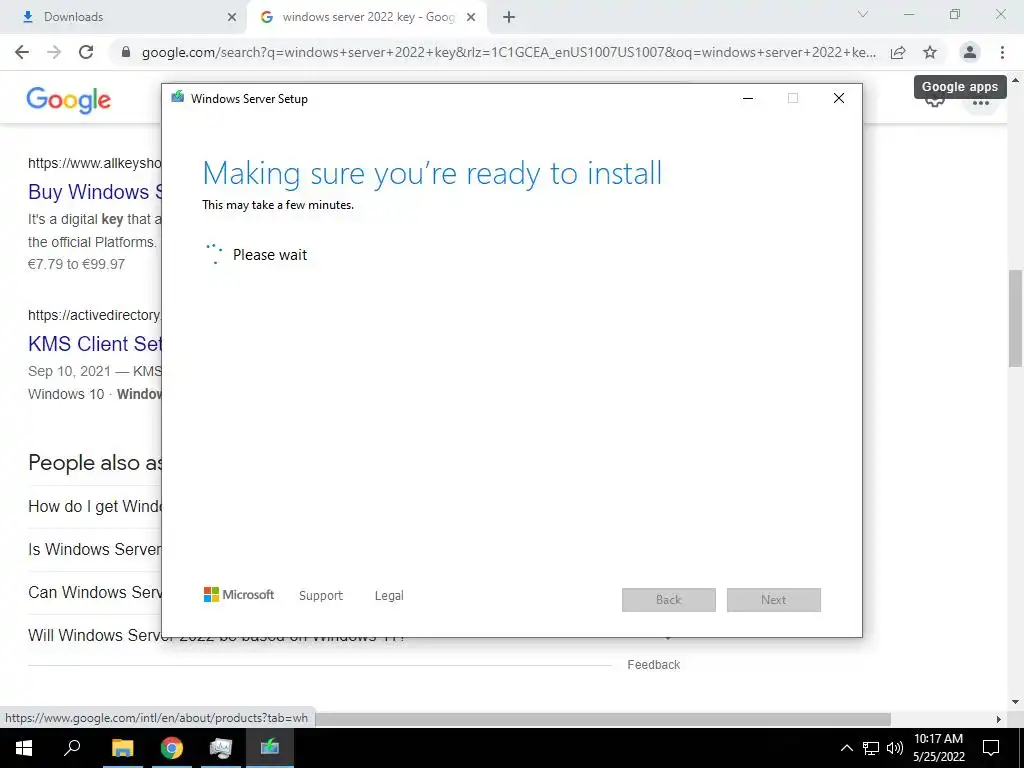Open Legal link in Setup window
The width and height of the screenshot is (1024, 768).
389,596
